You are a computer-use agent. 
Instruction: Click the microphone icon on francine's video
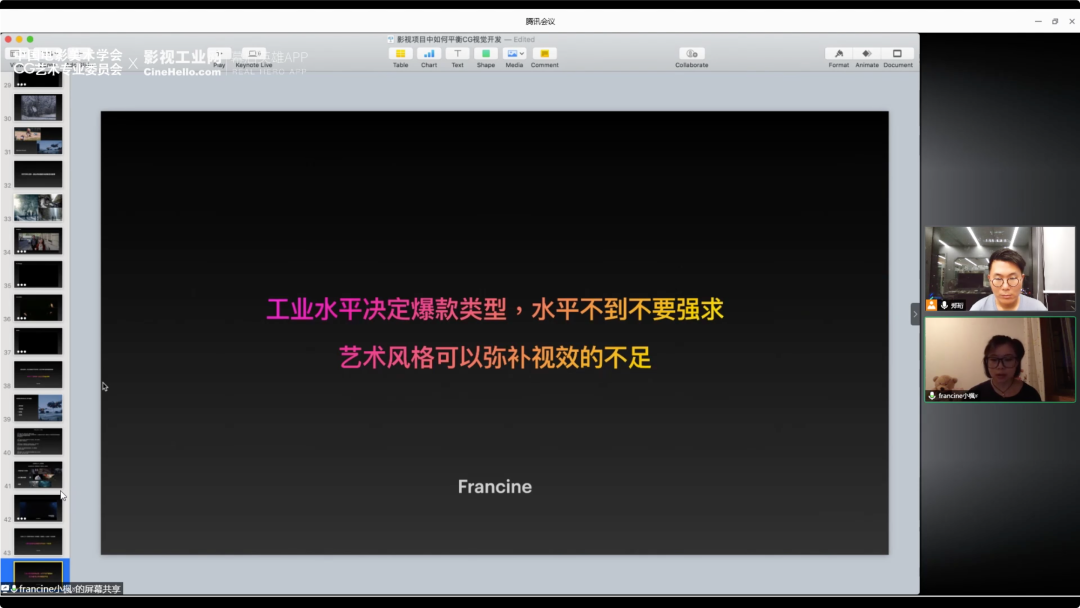point(932,396)
